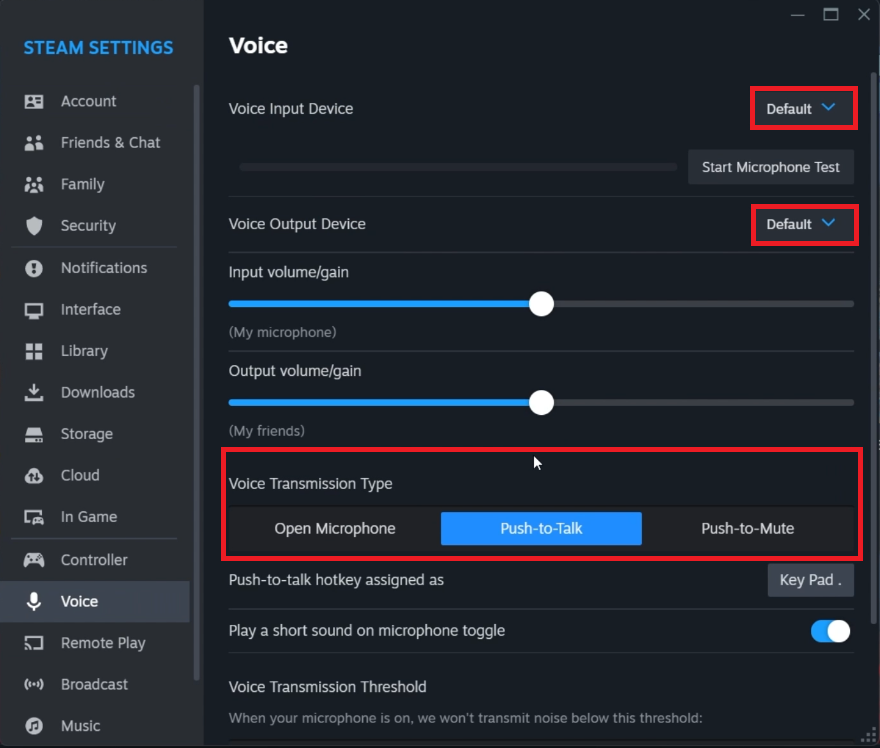Maximize the Steam Settings window
The width and height of the screenshot is (880, 748).
coord(831,15)
